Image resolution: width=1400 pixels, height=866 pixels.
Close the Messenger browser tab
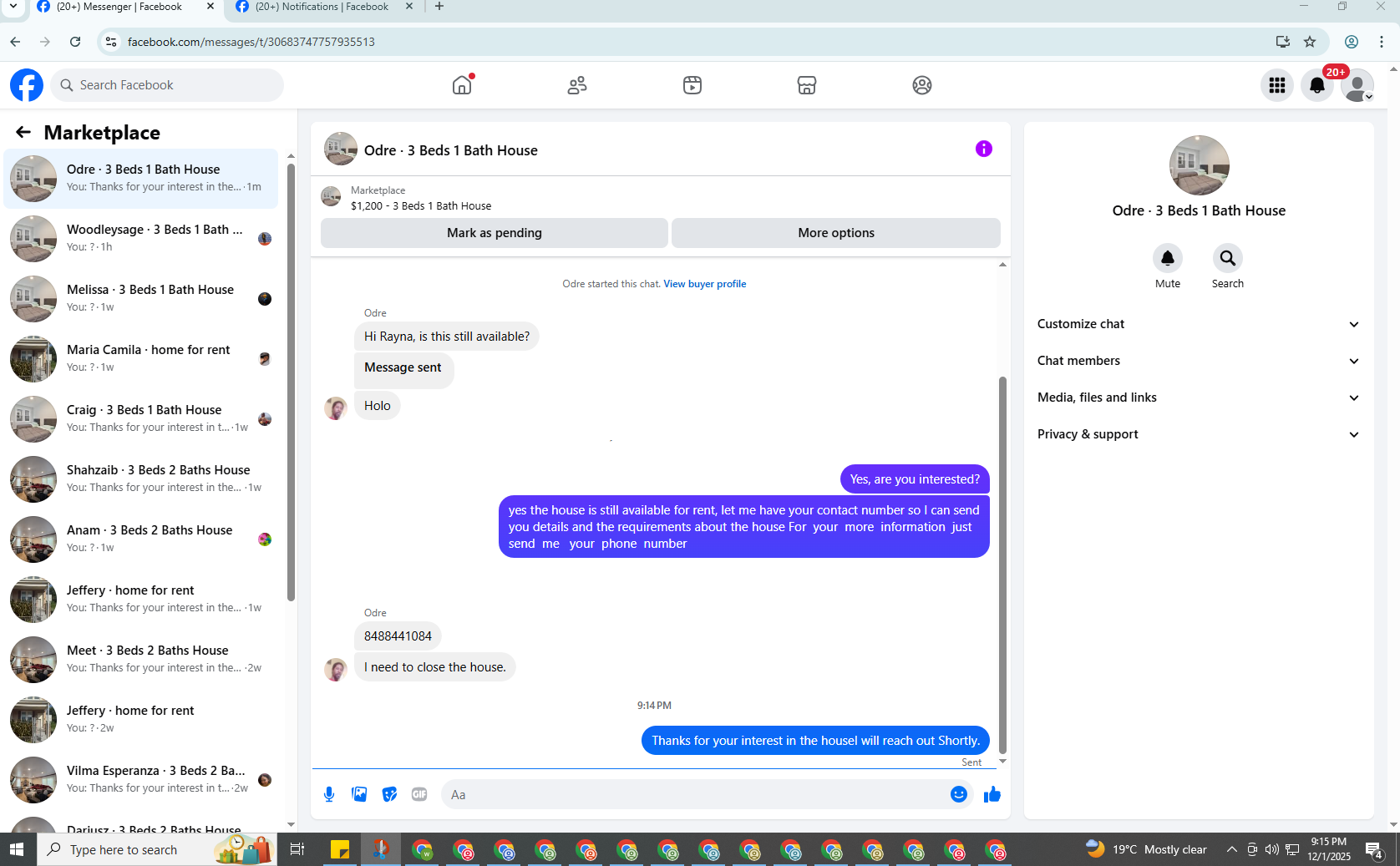(211, 7)
